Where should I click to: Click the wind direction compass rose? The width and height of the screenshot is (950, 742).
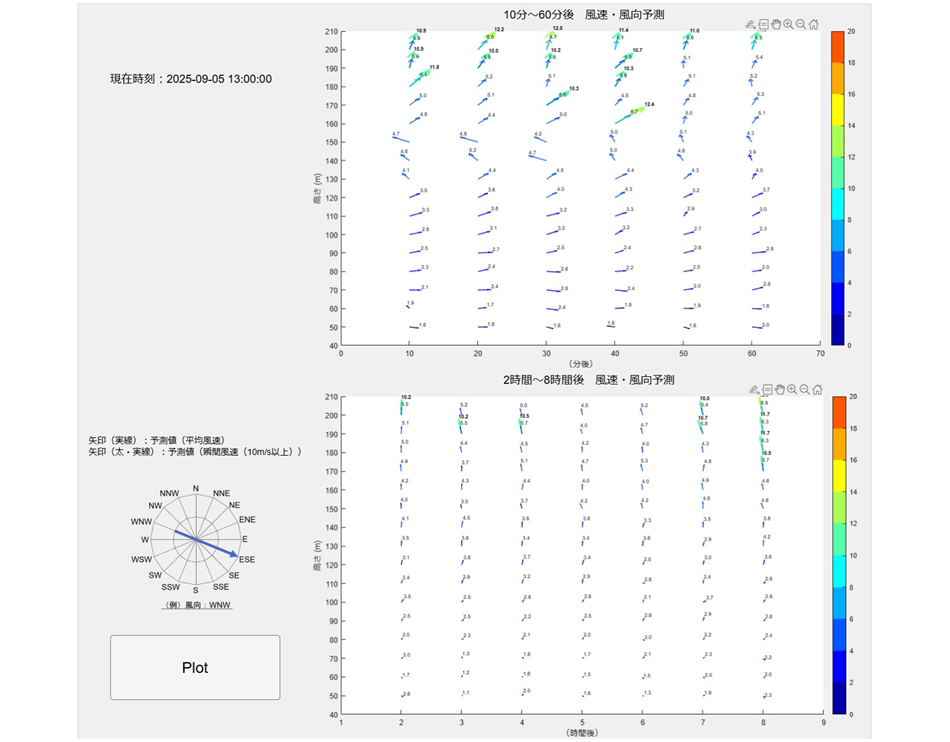click(196, 540)
